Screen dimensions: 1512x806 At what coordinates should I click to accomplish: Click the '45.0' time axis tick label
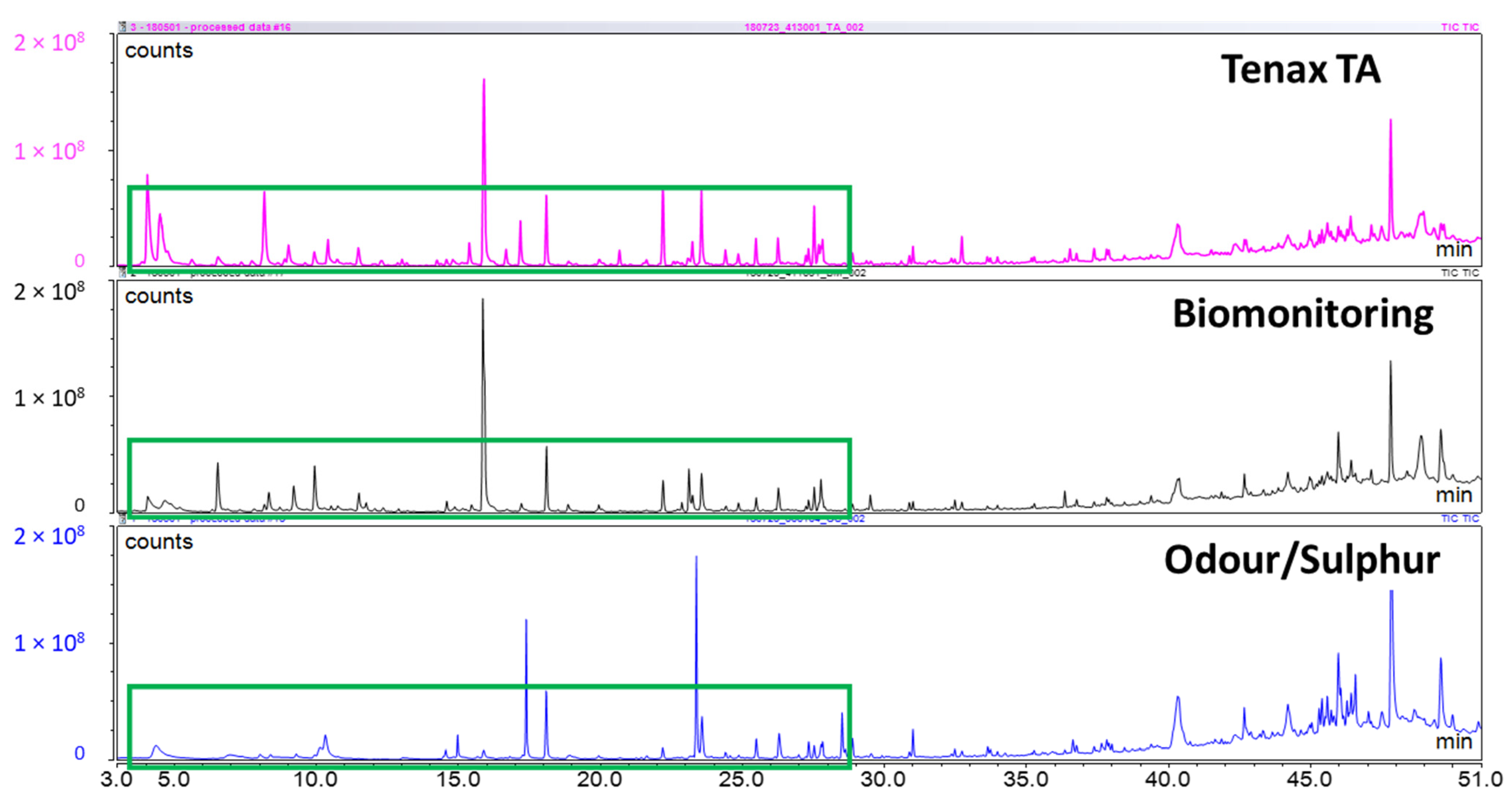pyautogui.click(x=1310, y=780)
